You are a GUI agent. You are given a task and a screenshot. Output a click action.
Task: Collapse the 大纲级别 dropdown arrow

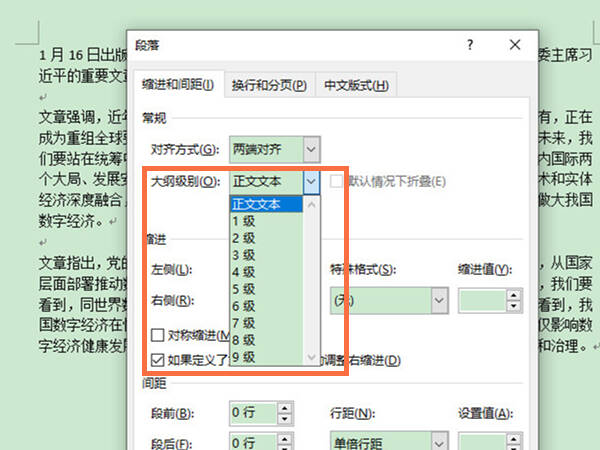(x=311, y=181)
